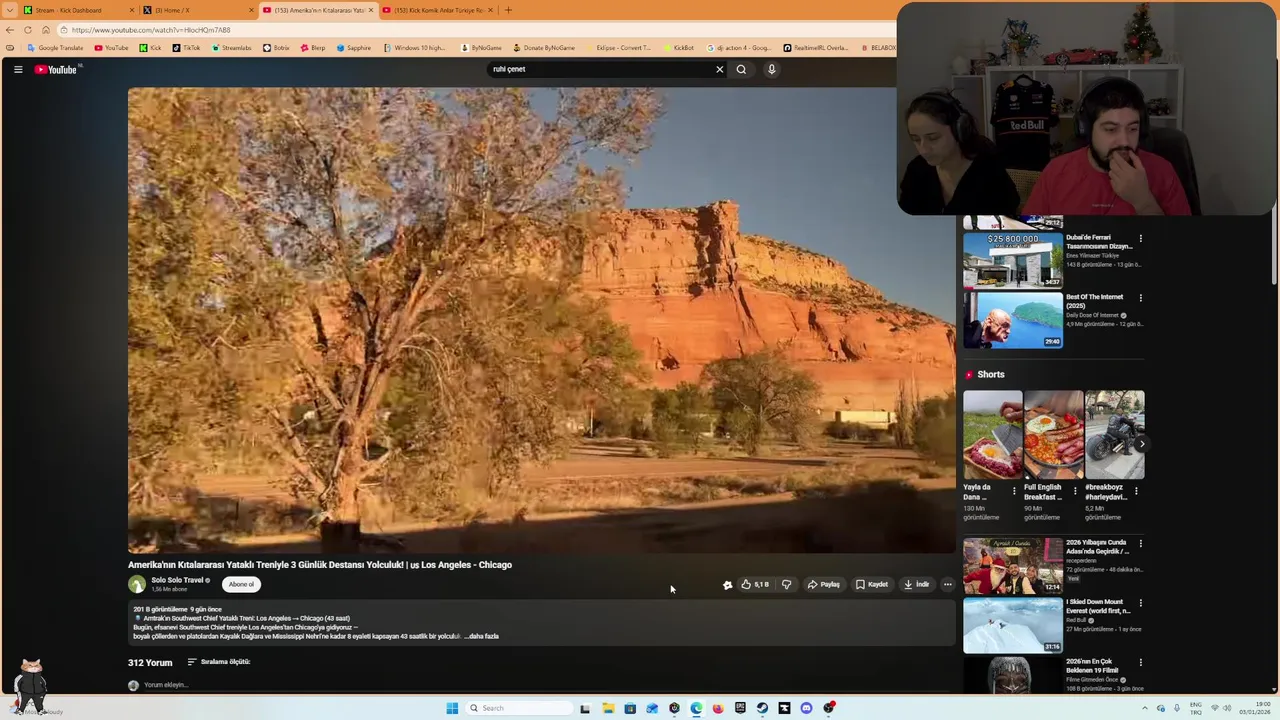The image size is (1280, 720).
Task: Show next Shorts with the right chevron
Action: pos(1141,444)
